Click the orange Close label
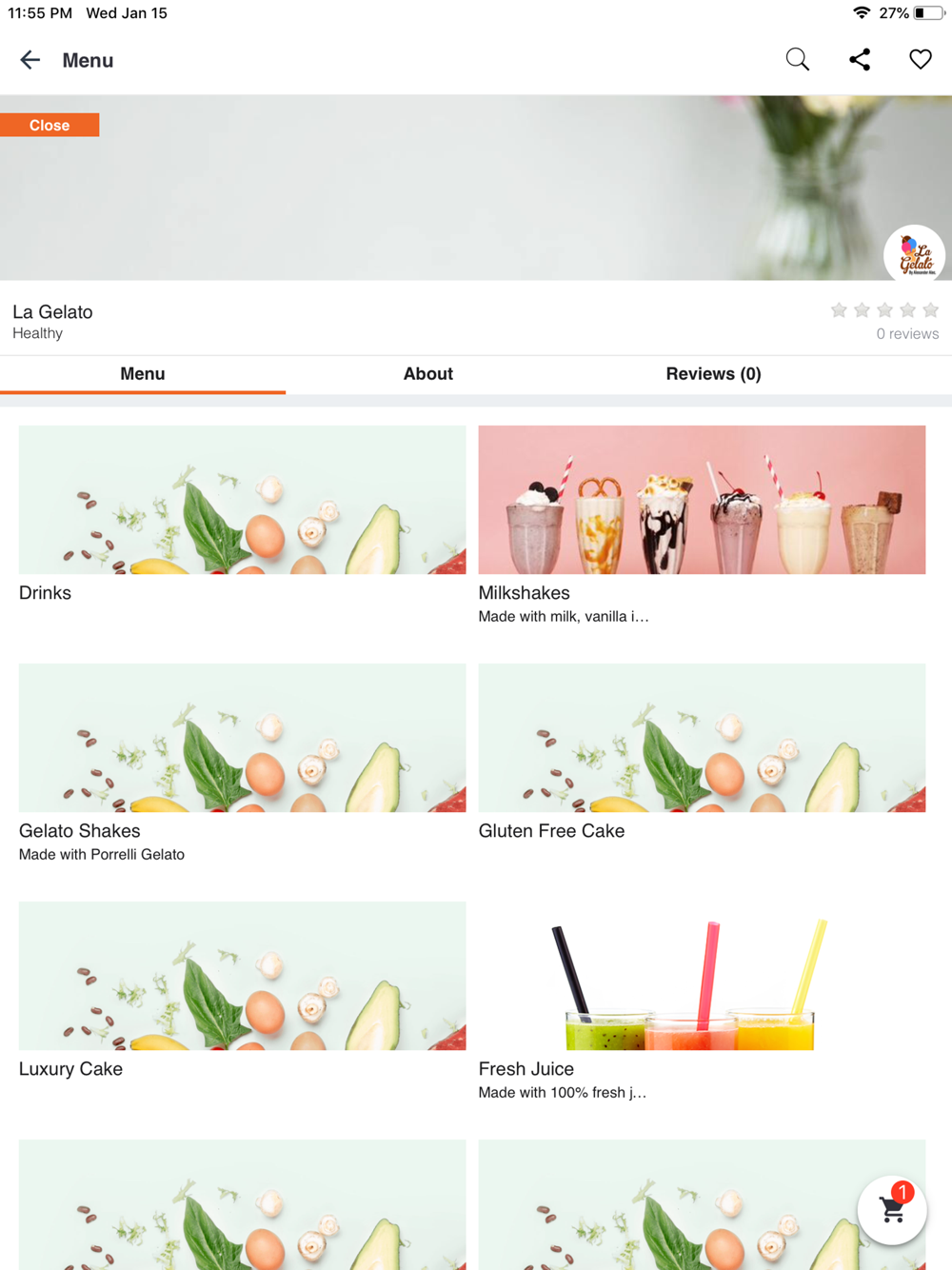Image resolution: width=952 pixels, height=1270 pixels. coord(50,125)
